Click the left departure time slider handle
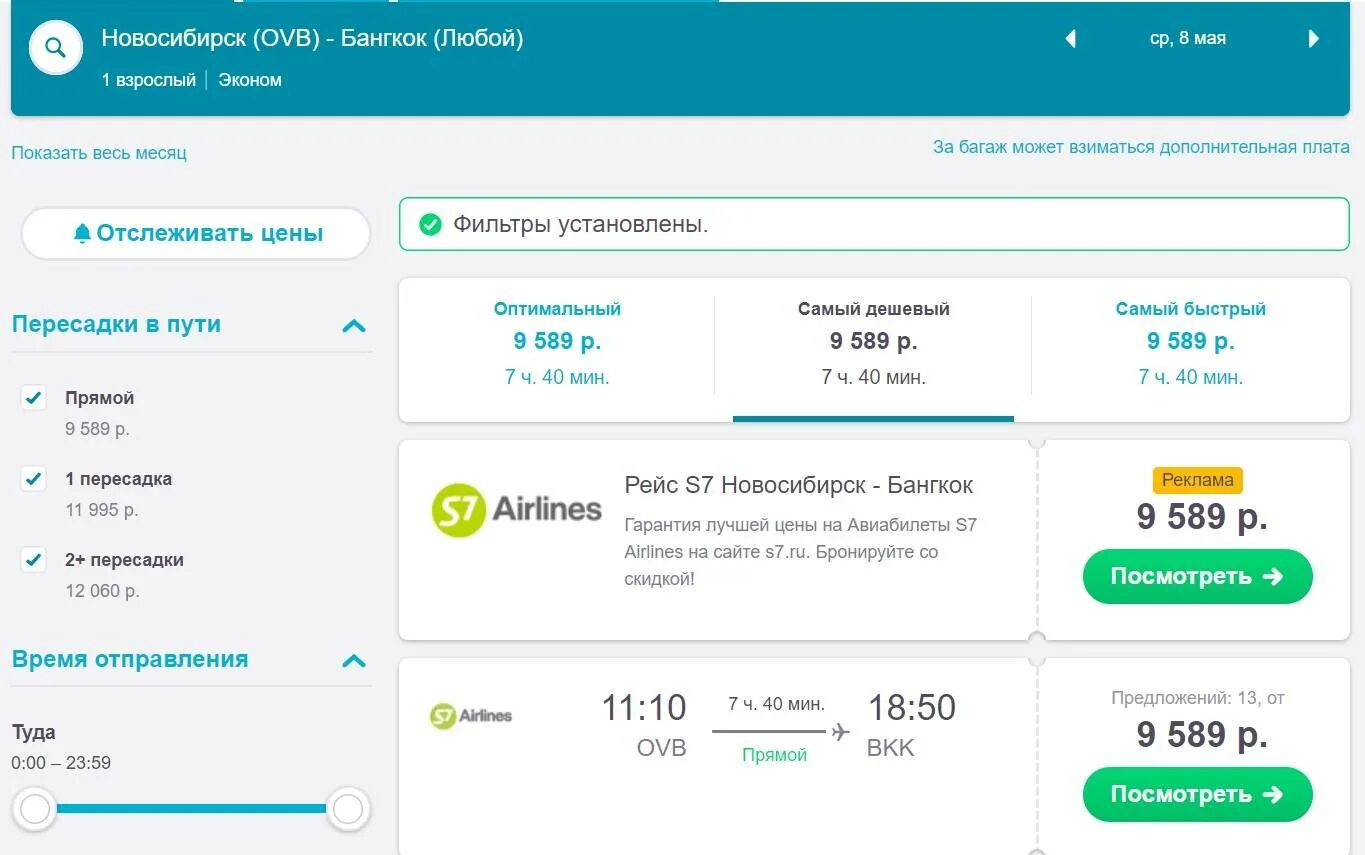 coord(35,809)
